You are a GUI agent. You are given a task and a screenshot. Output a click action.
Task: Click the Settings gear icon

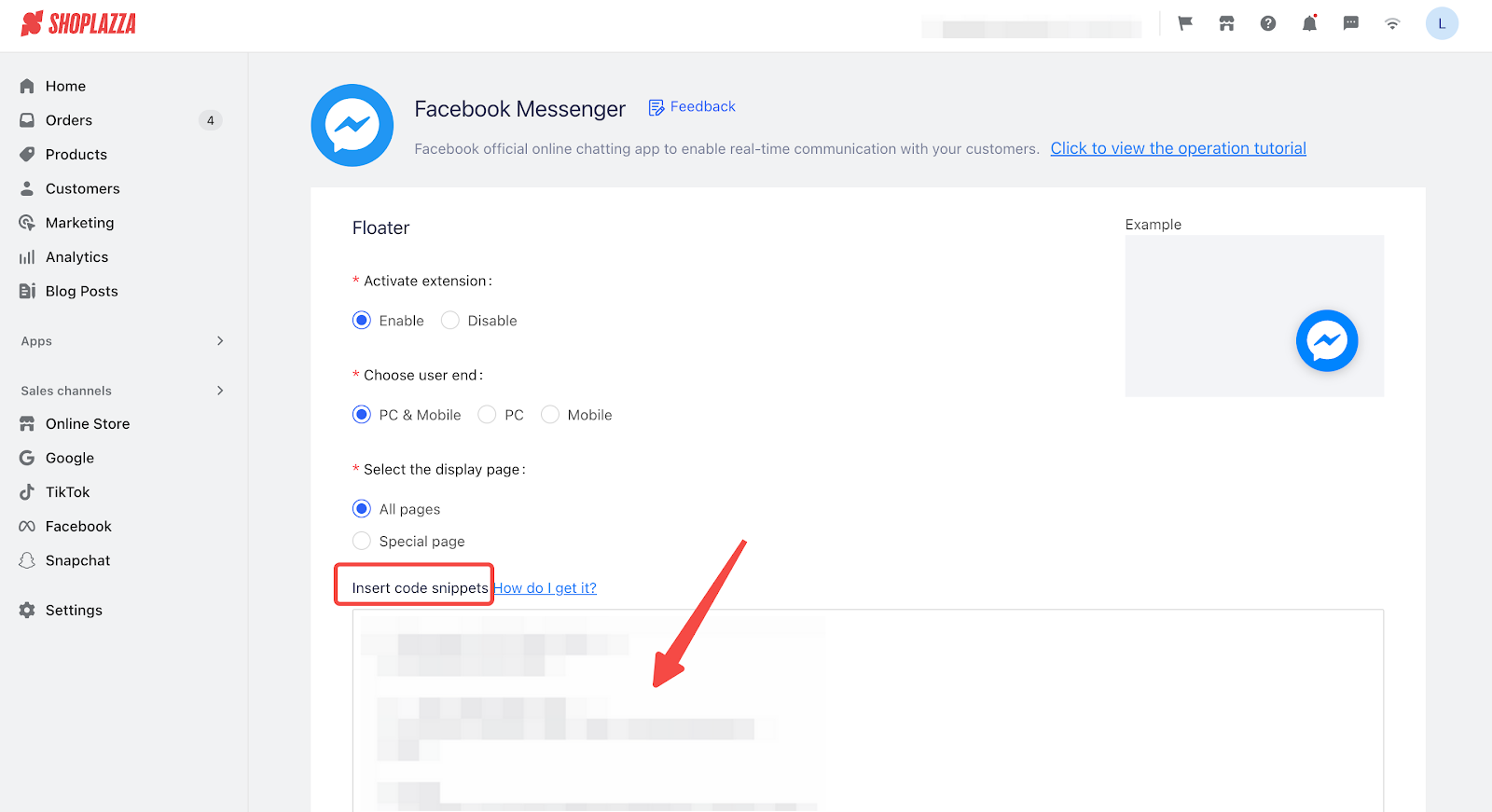click(x=27, y=611)
